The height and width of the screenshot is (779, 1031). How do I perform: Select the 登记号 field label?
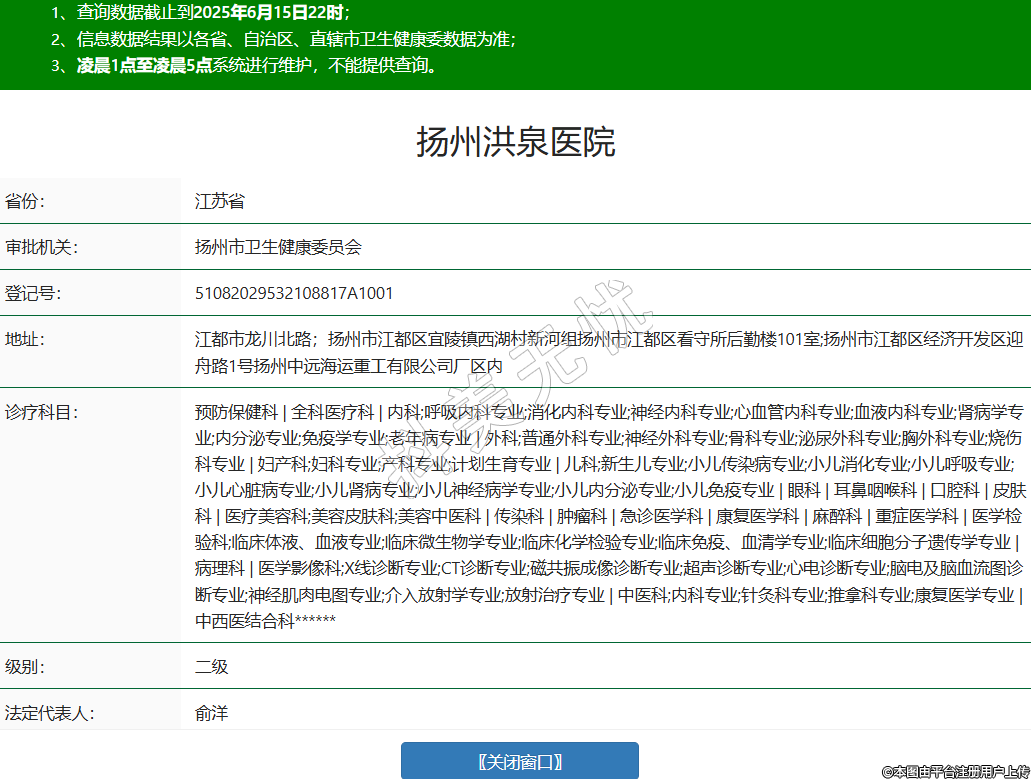[x=33, y=293]
